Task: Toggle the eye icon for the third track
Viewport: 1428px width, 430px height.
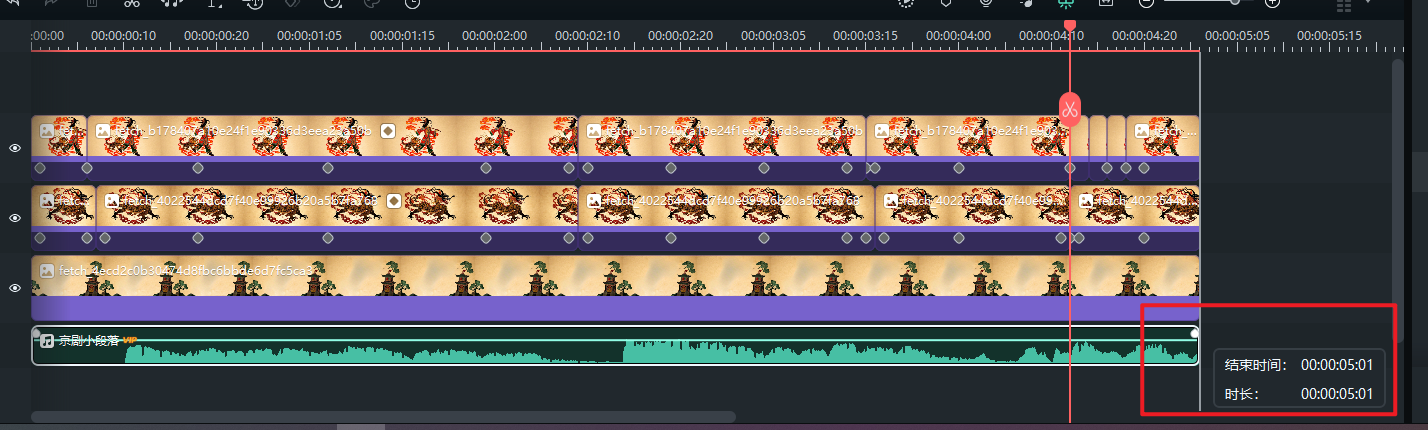Action: point(15,288)
